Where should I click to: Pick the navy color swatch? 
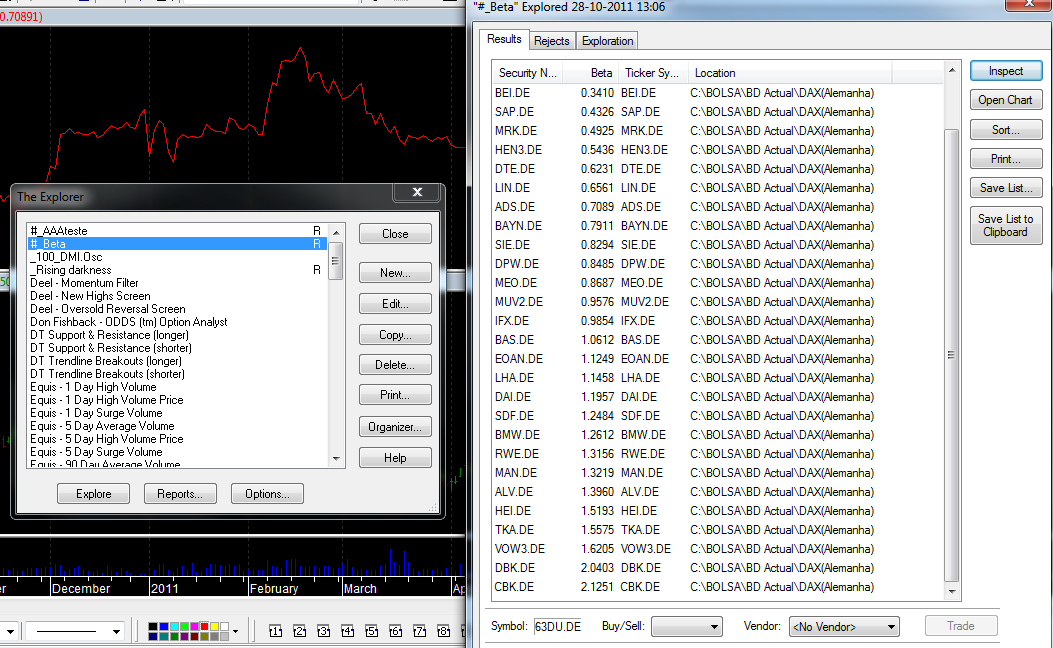click(x=153, y=636)
